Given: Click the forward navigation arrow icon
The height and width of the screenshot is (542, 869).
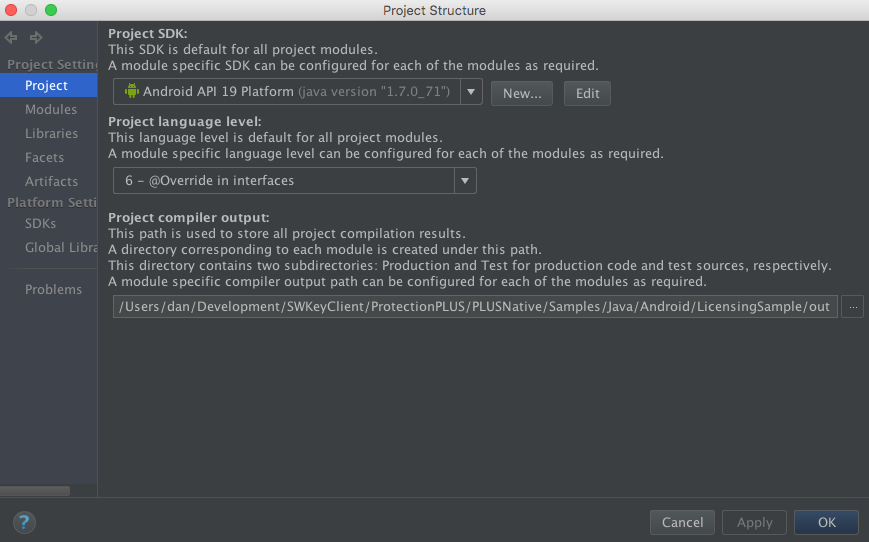Looking at the screenshot, I should 35,37.
